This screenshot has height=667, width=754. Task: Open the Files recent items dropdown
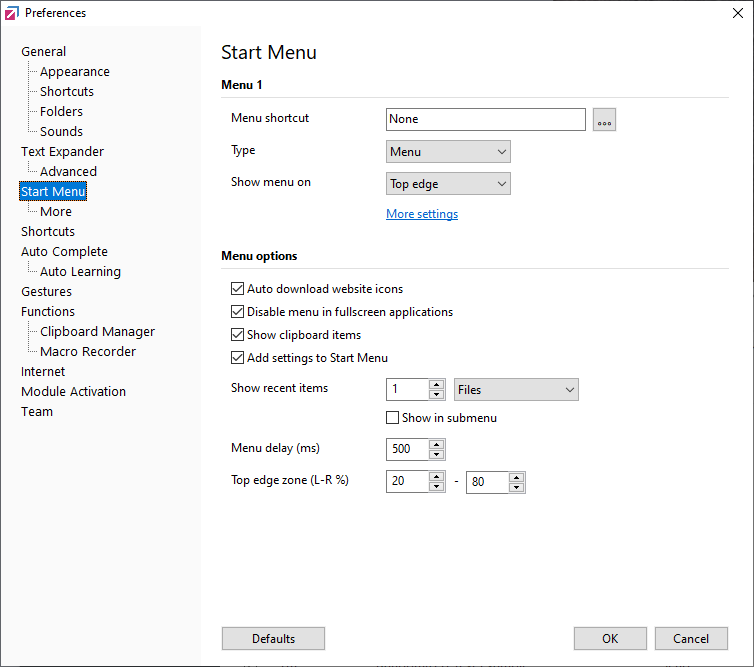click(516, 390)
